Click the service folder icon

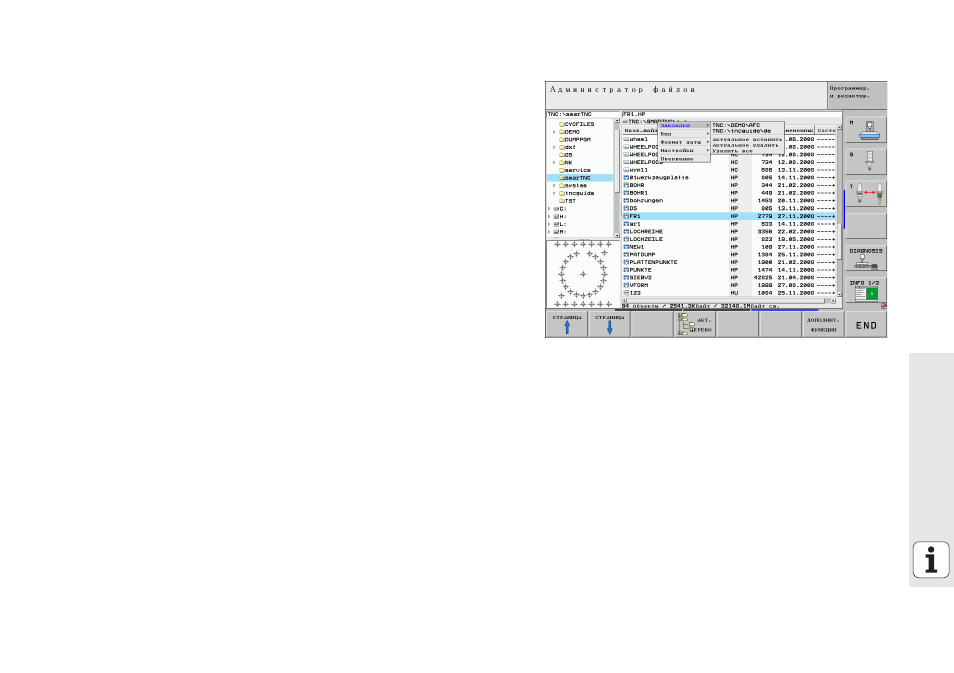(x=562, y=170)
